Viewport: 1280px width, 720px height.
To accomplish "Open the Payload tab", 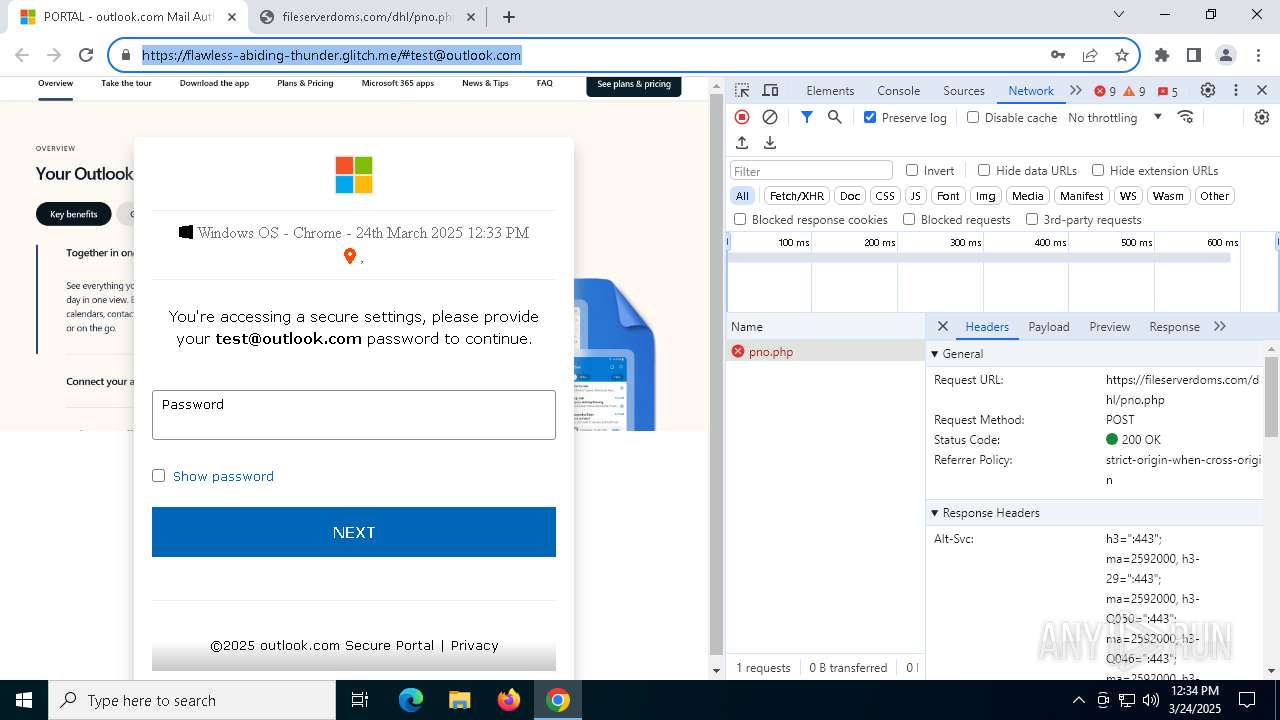I will click(1049, 326).
